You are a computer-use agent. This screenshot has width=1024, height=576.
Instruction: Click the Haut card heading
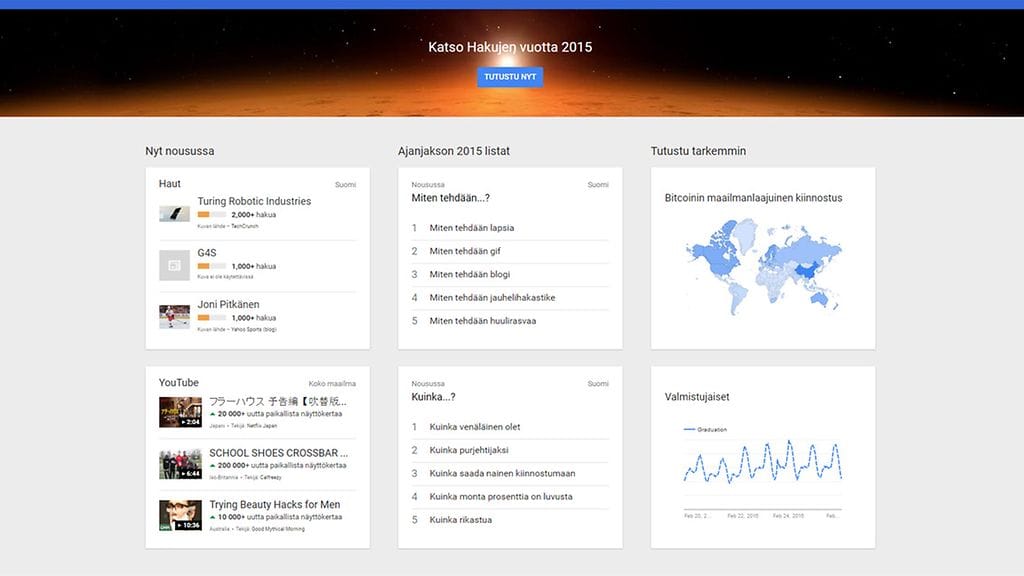point(170,184)
